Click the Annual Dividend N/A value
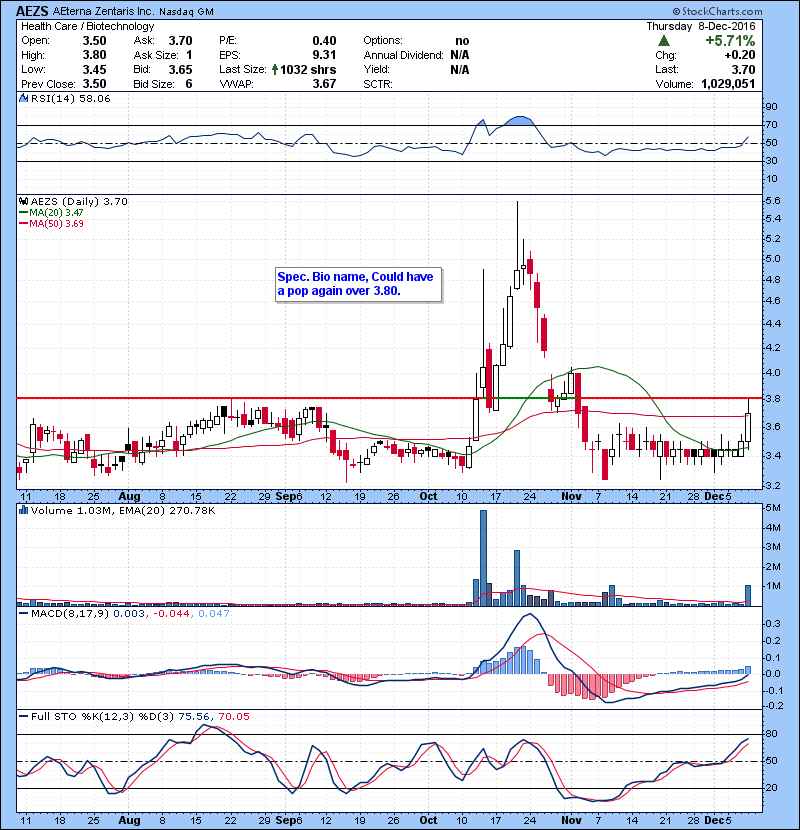The width and height of the screenshot is (800, 830). tap(460, 55)
